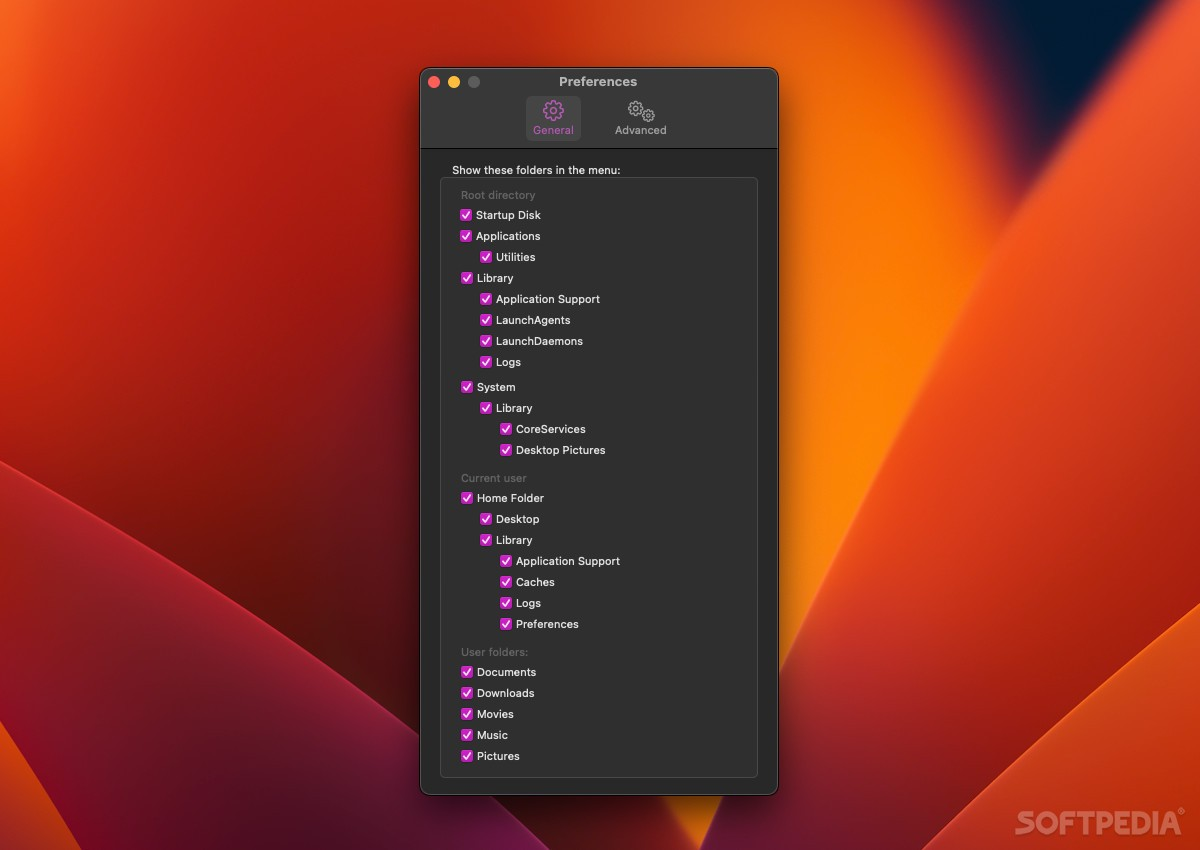Toggle Application Support under Library
1200x850 pixels.
(x=486, y=299)
